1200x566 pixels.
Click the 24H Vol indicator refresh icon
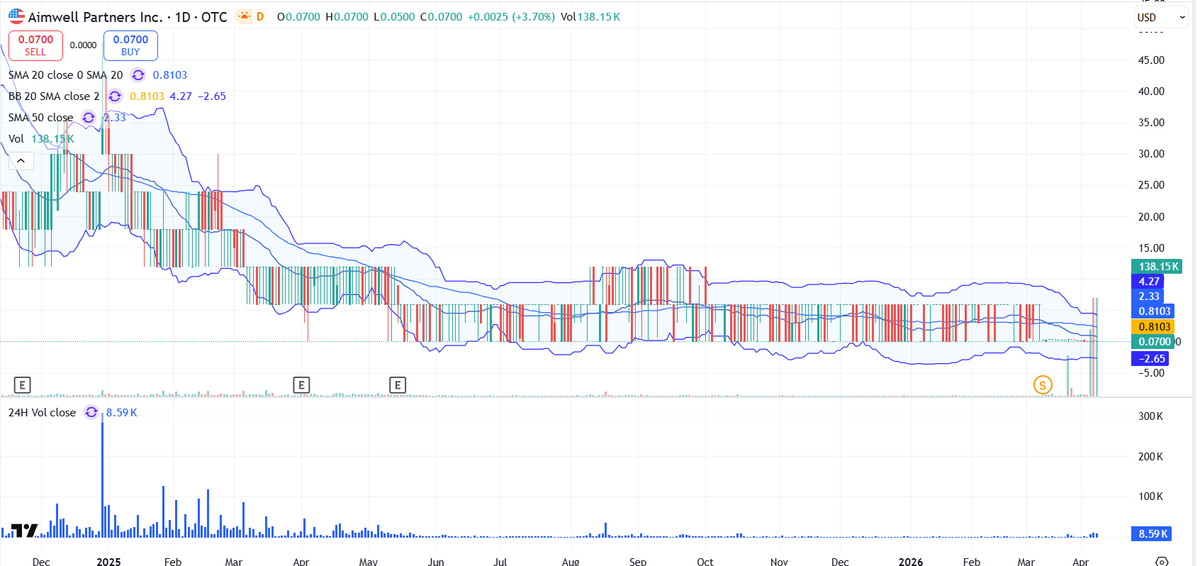[x=91, y=412]
